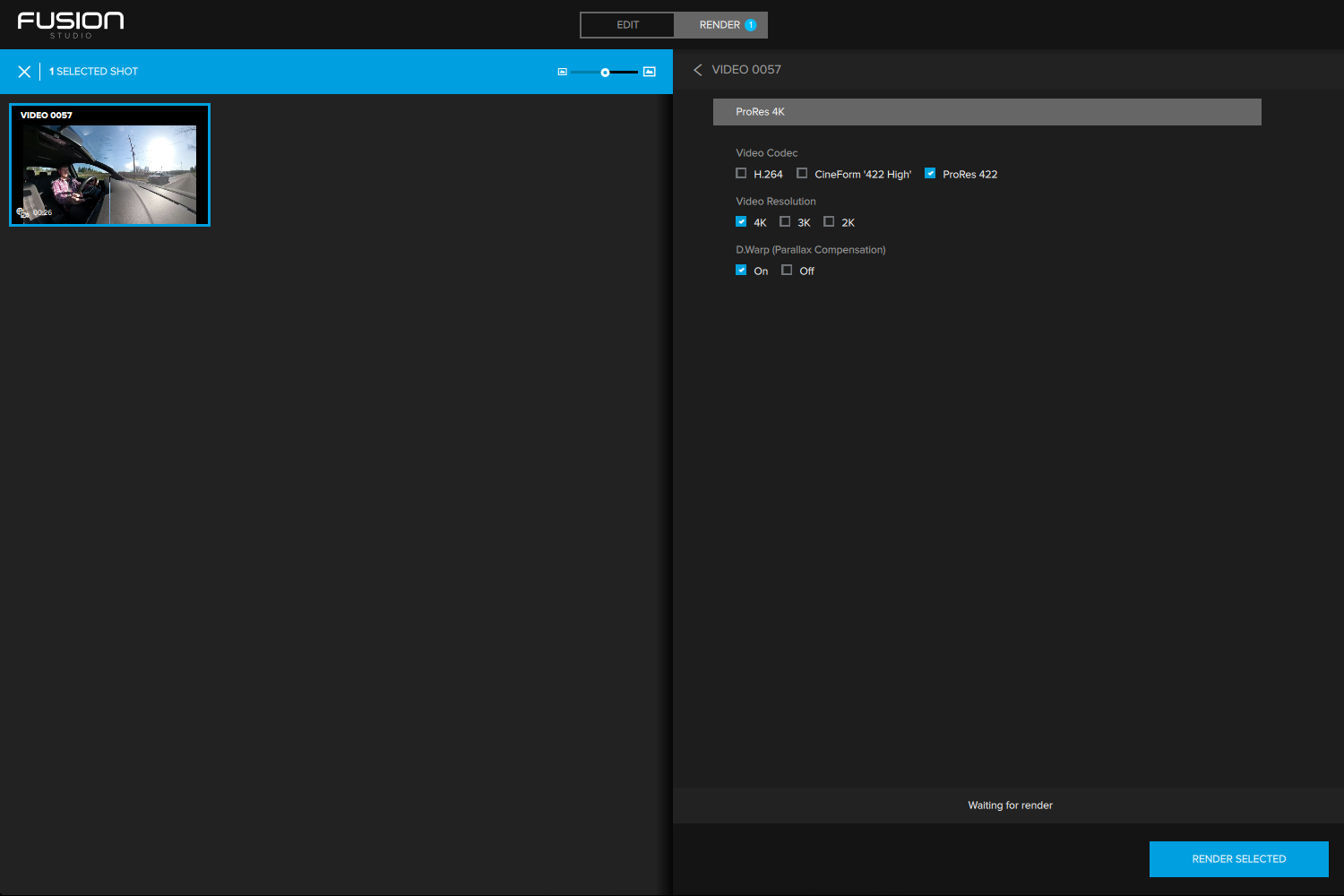Viewport: 1344px width, 896px height.
Task: Click 'D.Warp (Parallax Compensation)' label
Action: click(811, 250)
